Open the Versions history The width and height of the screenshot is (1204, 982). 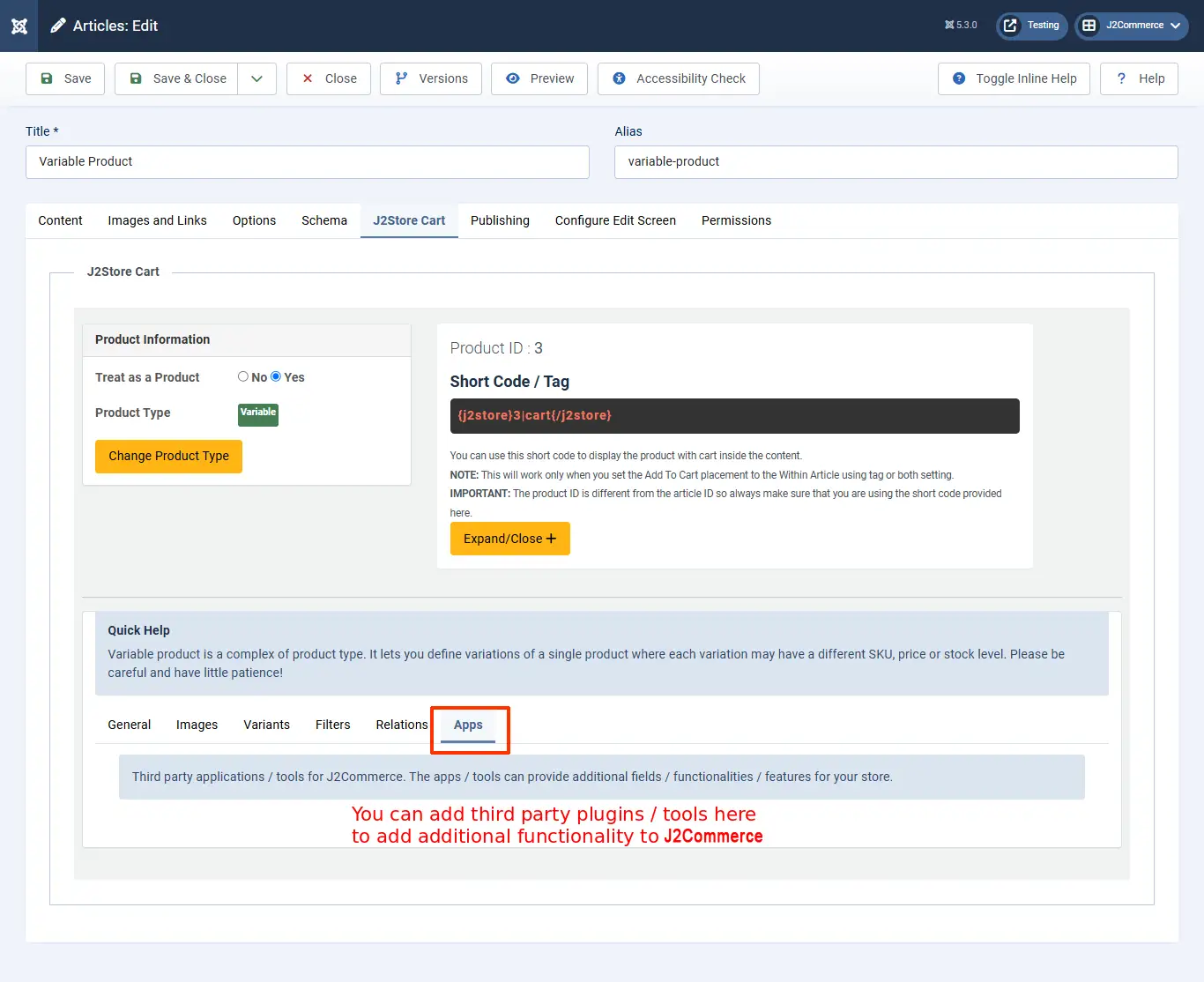pyautogui.click(x=431, y=78)
